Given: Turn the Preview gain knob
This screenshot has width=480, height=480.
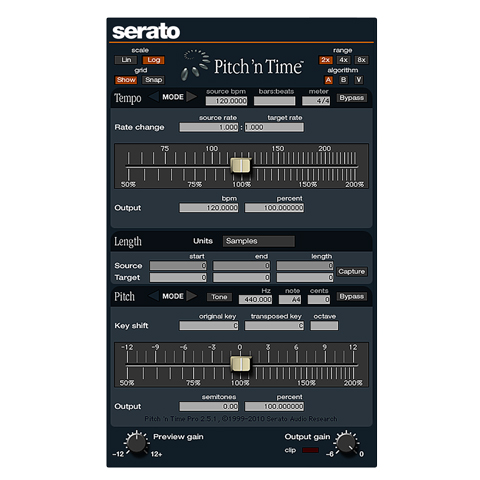Looking at the screenshot, I should pos(137,443).
